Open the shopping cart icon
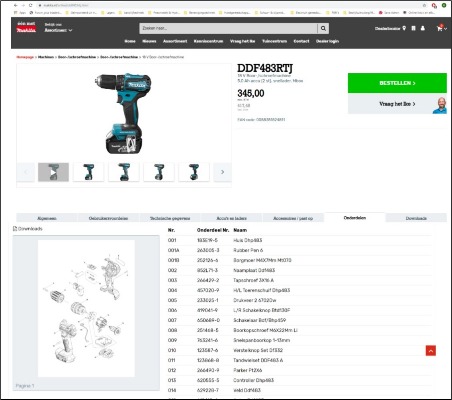 (440, 28)
